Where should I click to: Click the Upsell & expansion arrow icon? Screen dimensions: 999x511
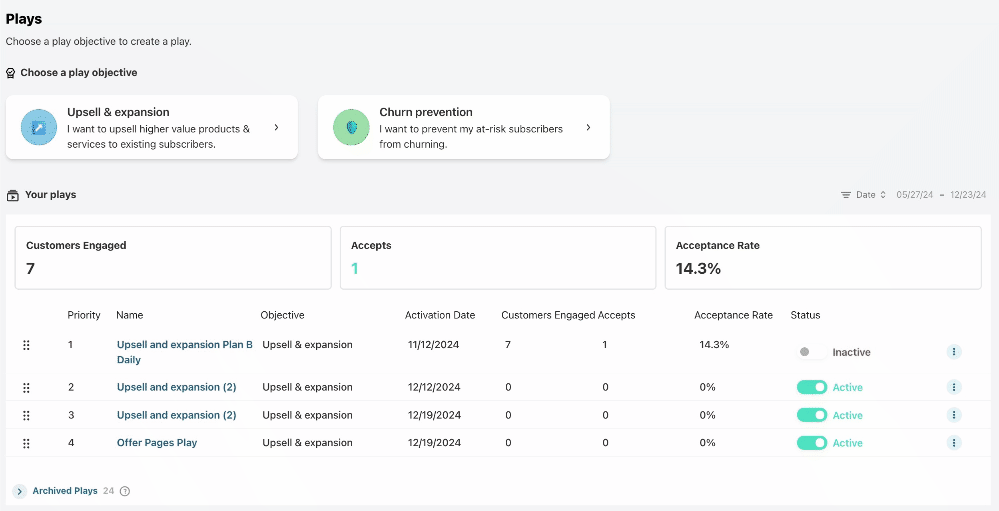[39, 127]
